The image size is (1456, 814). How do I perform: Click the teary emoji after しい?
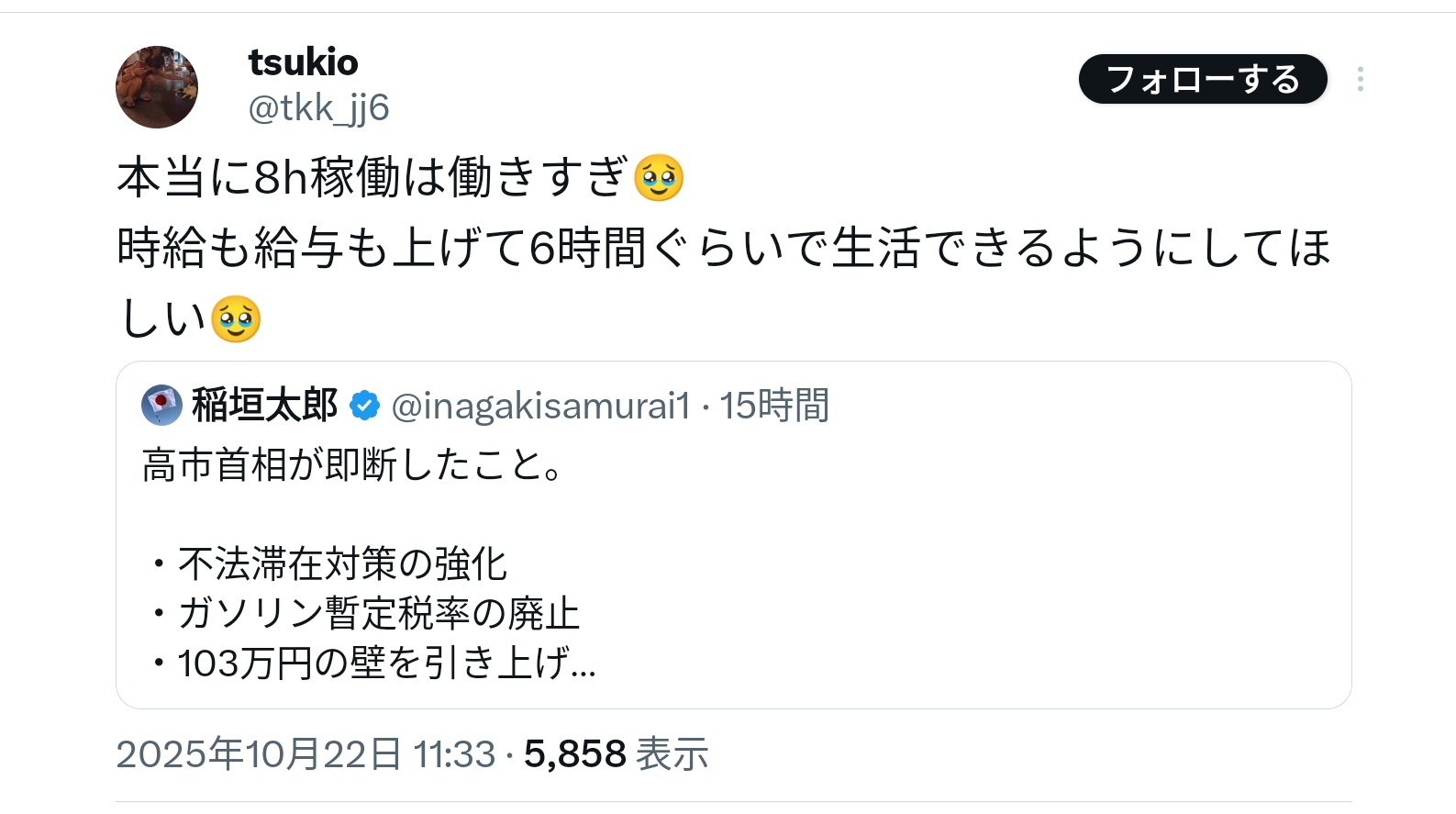[x=236, y=319]
